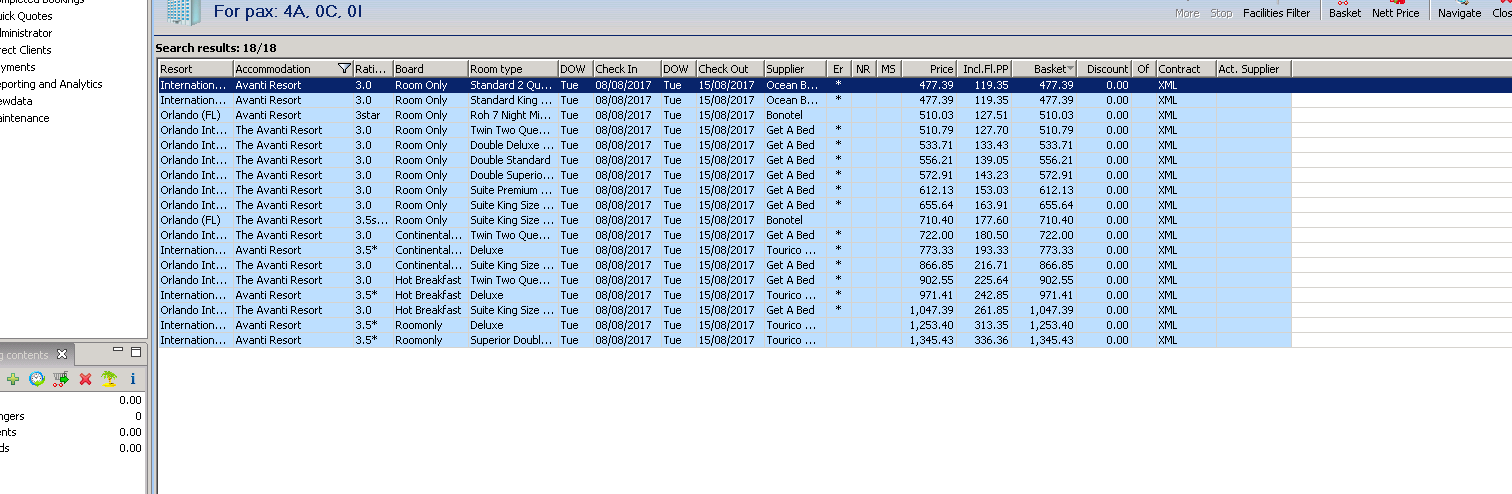Image resolution: width=1512 pixels, height=494 pixels.
Task: Click the Nett Price toolbar button
Action: click(x=1395, y=10)
